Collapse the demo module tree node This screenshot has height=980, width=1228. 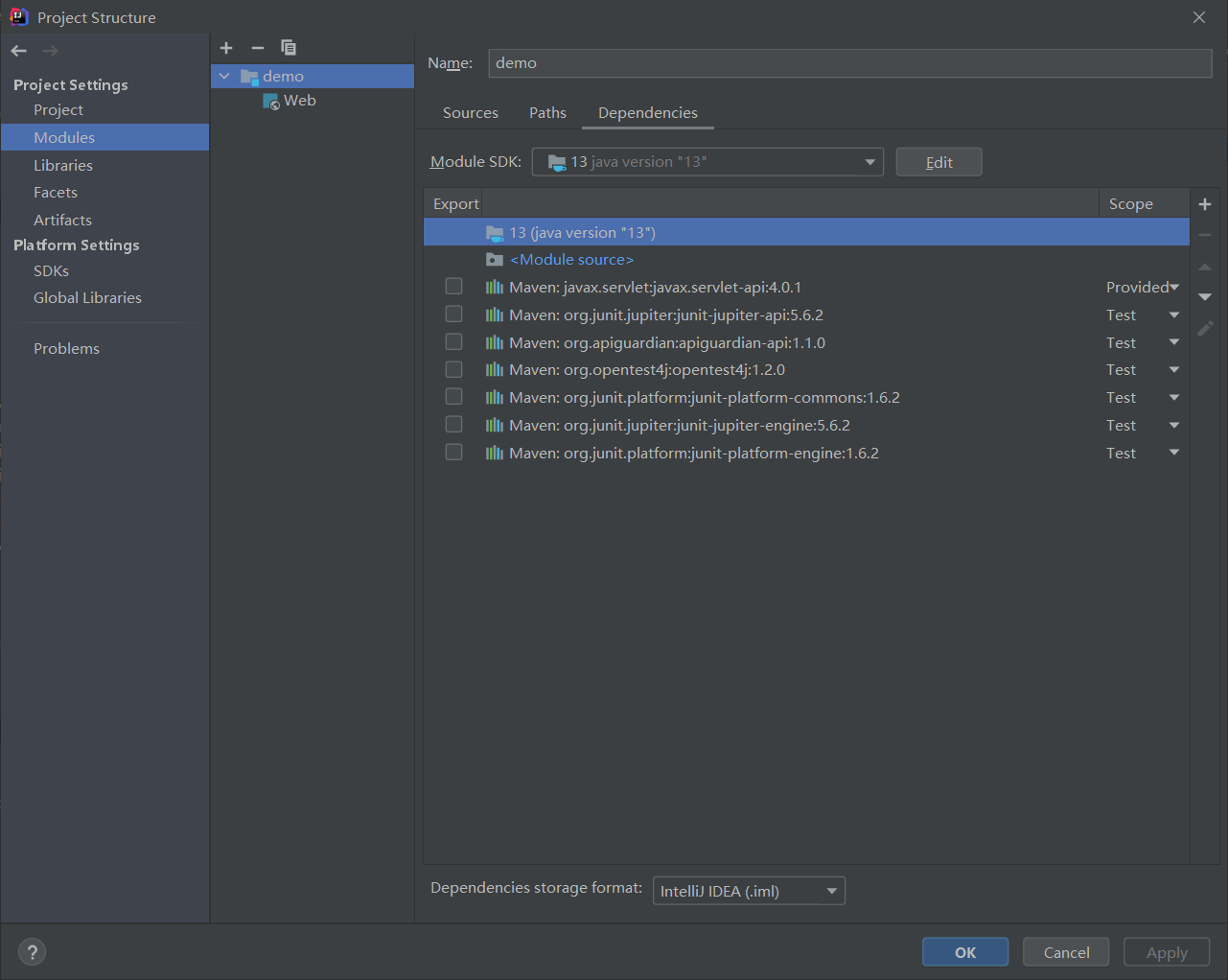[x=224, y=77]
